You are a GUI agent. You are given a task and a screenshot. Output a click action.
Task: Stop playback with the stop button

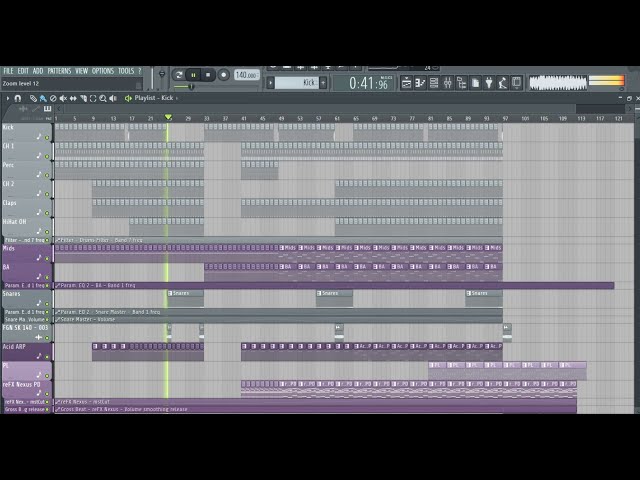[208, 75]
